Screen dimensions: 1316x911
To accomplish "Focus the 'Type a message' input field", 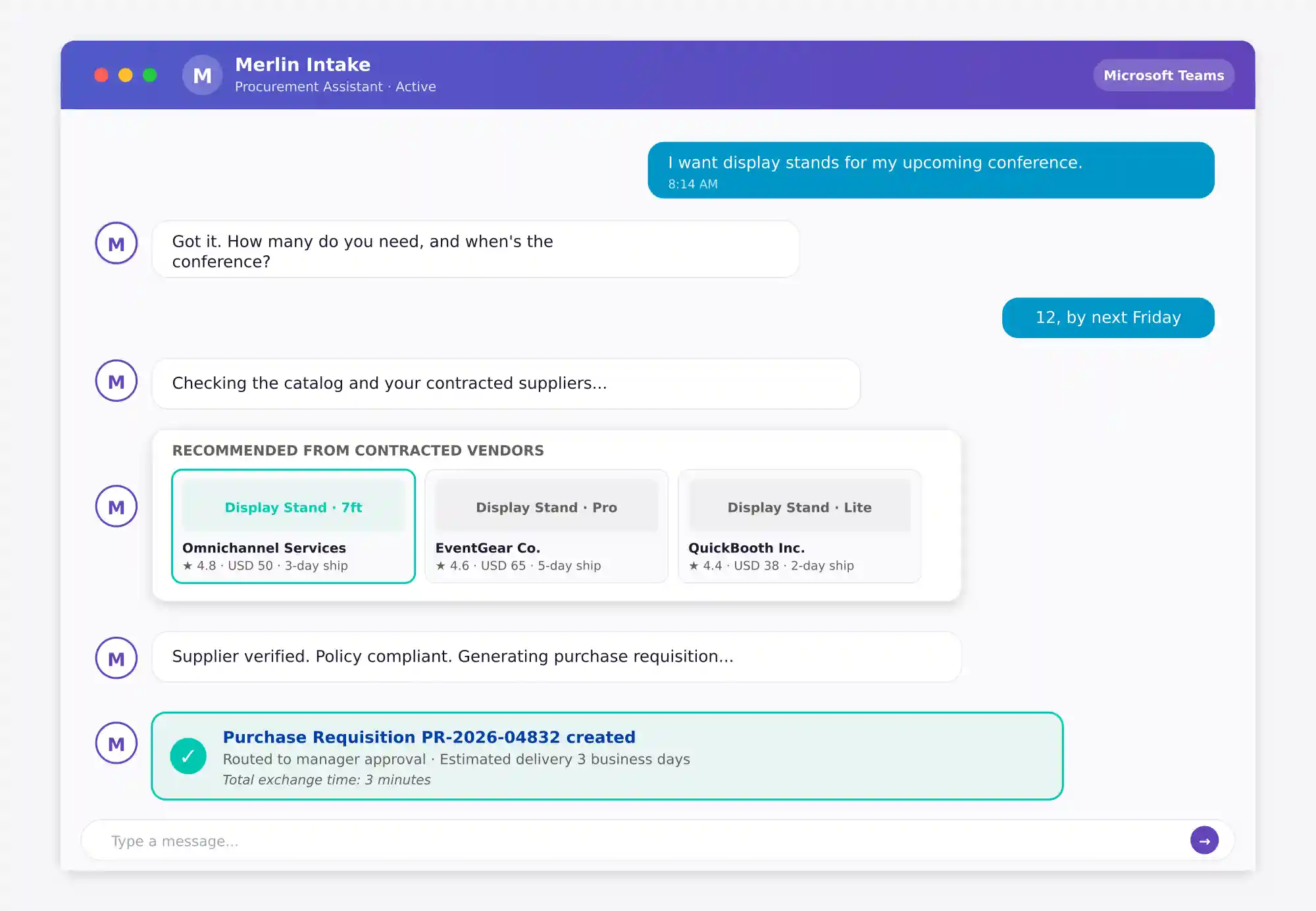I will coord(632,841).
